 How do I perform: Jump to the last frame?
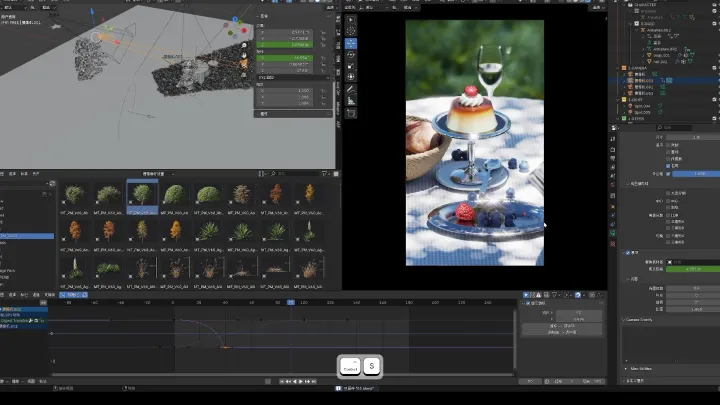[x=314, y=381]
